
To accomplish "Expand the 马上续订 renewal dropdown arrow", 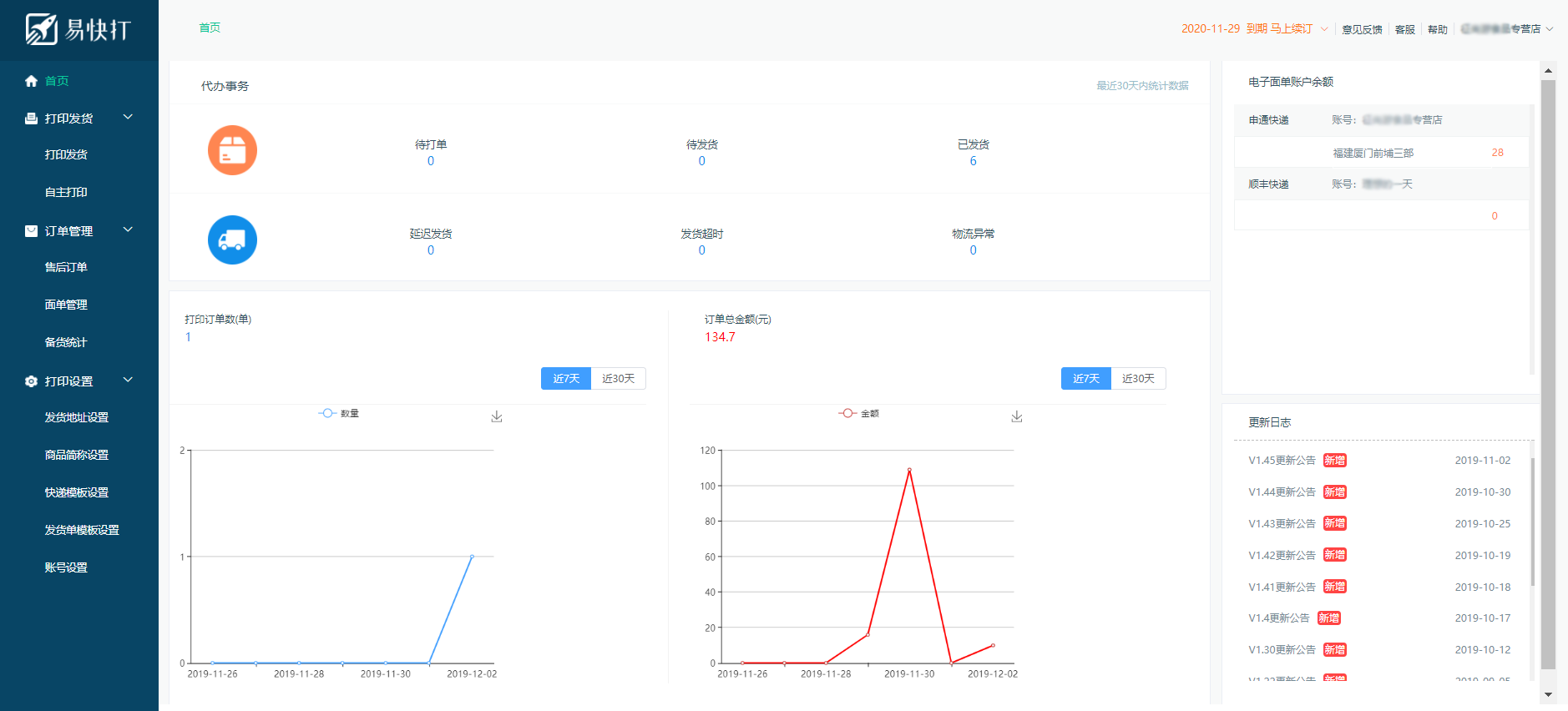I will point(1324,29).
